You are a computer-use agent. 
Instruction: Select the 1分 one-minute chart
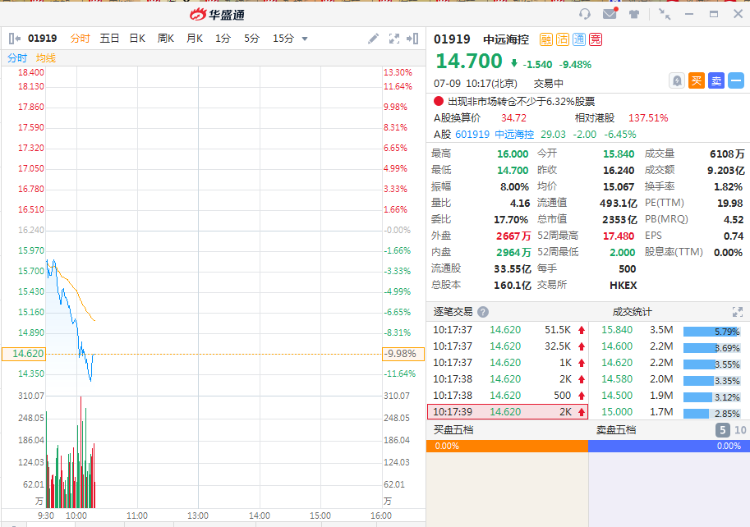pyautogui.click(x=223, y=39)
